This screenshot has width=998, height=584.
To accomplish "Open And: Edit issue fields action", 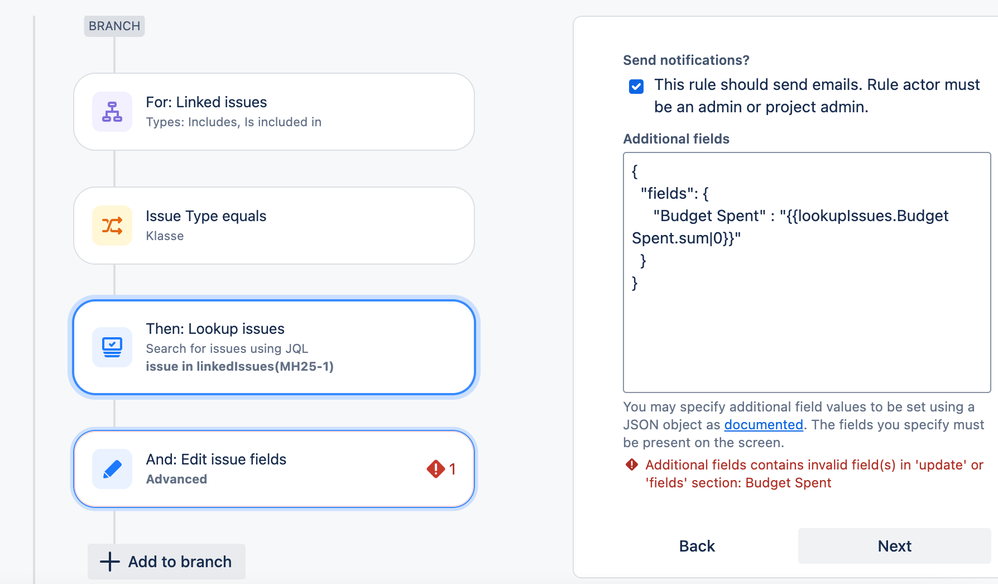I will coord(274,469).
